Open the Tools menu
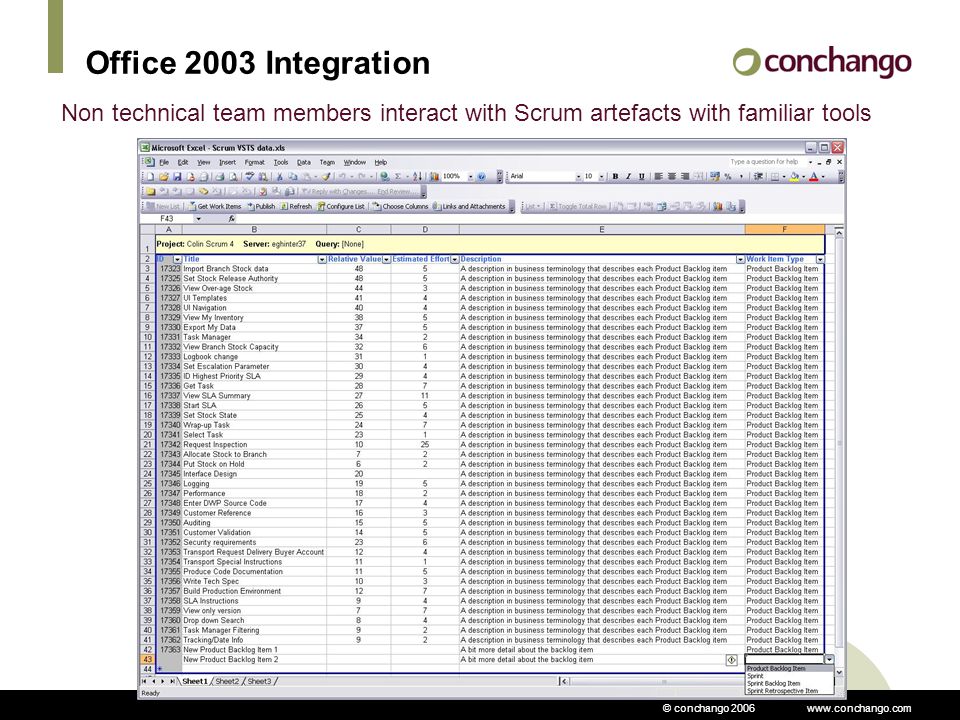This screenshot has width=960, height=720. 281,162
